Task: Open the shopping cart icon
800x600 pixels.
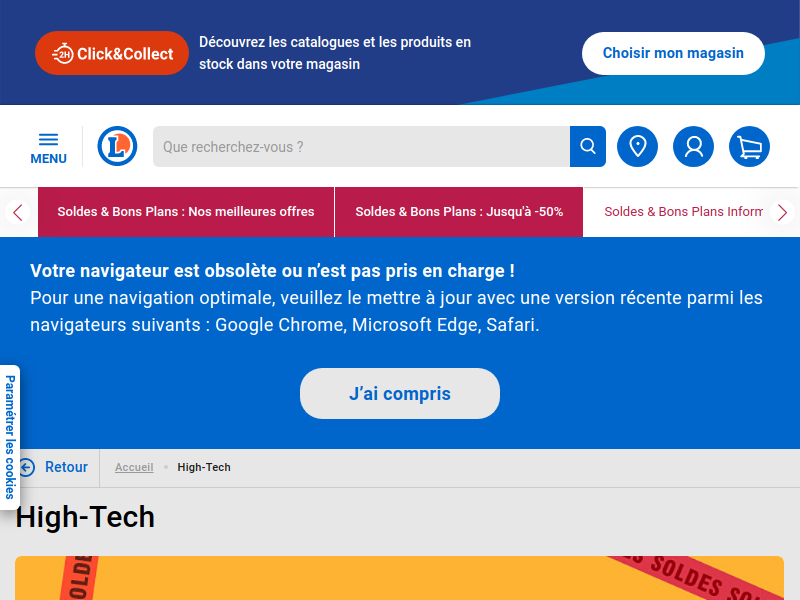Action: [749, 146]
